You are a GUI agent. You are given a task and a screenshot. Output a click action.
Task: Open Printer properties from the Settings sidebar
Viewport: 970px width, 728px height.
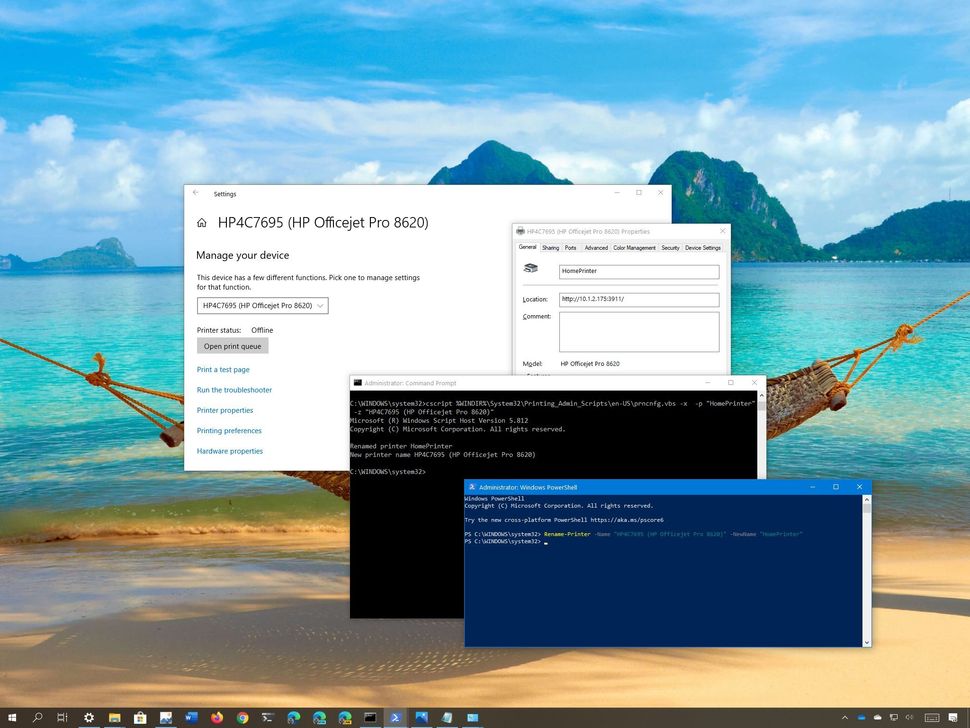point(225,410)
